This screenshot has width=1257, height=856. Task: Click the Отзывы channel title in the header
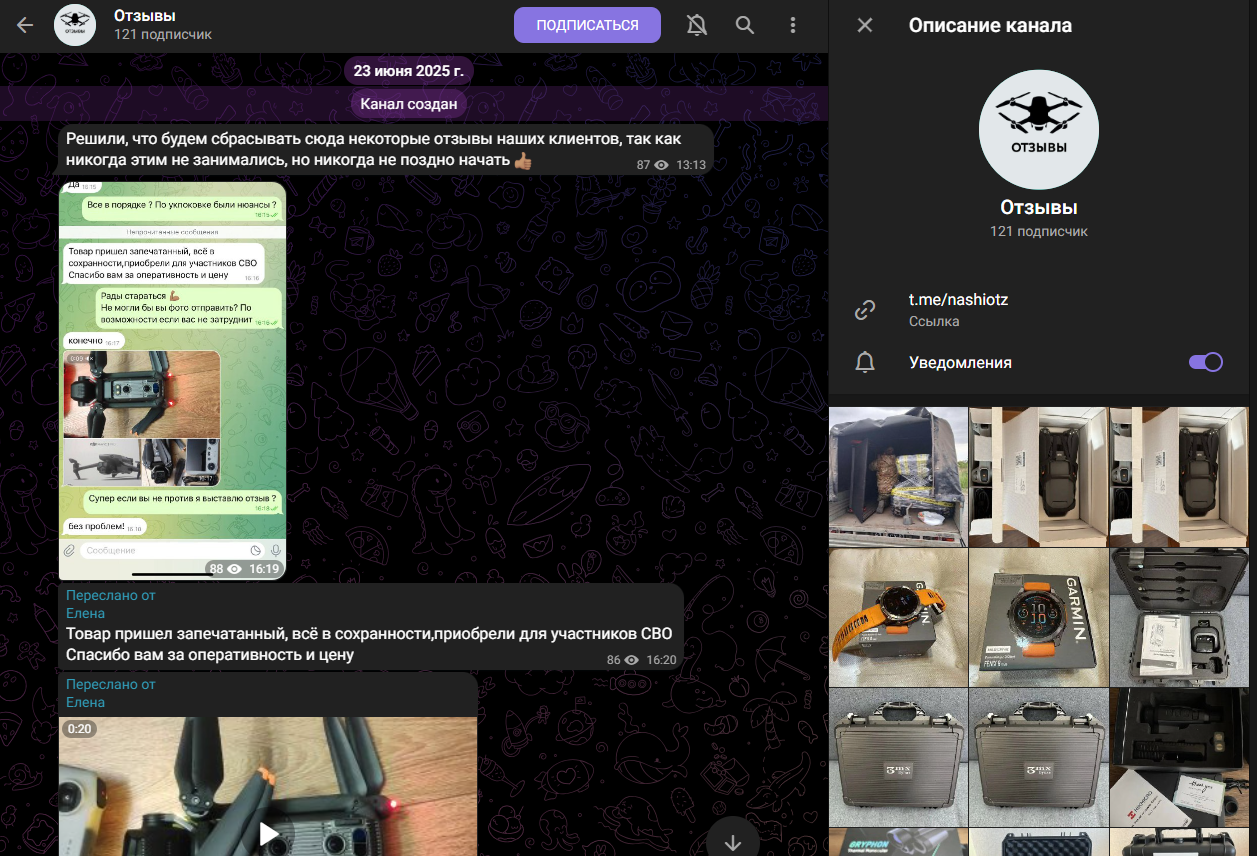147,15
